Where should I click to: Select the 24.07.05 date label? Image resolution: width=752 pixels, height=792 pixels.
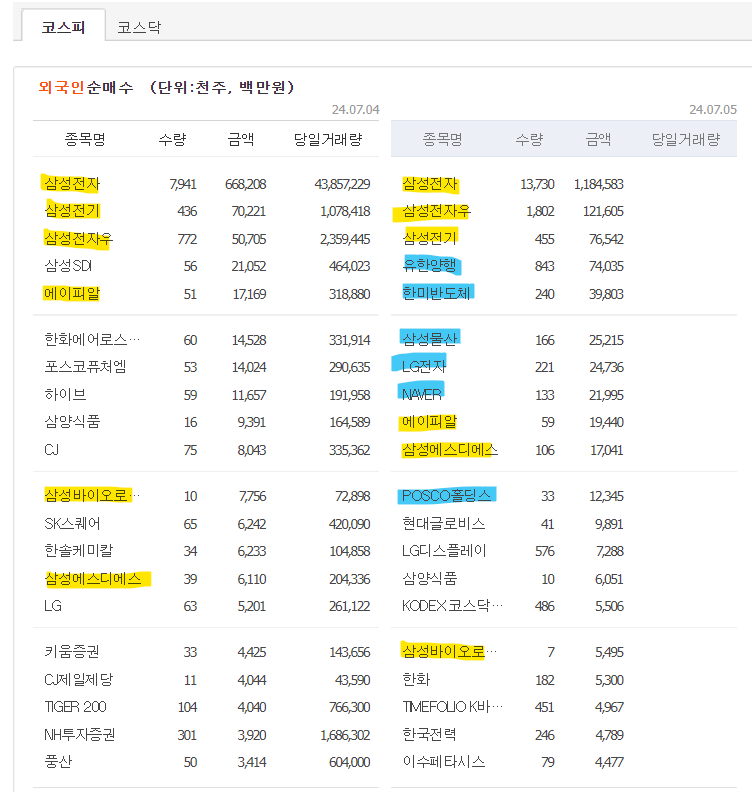(x=713, y=110)
